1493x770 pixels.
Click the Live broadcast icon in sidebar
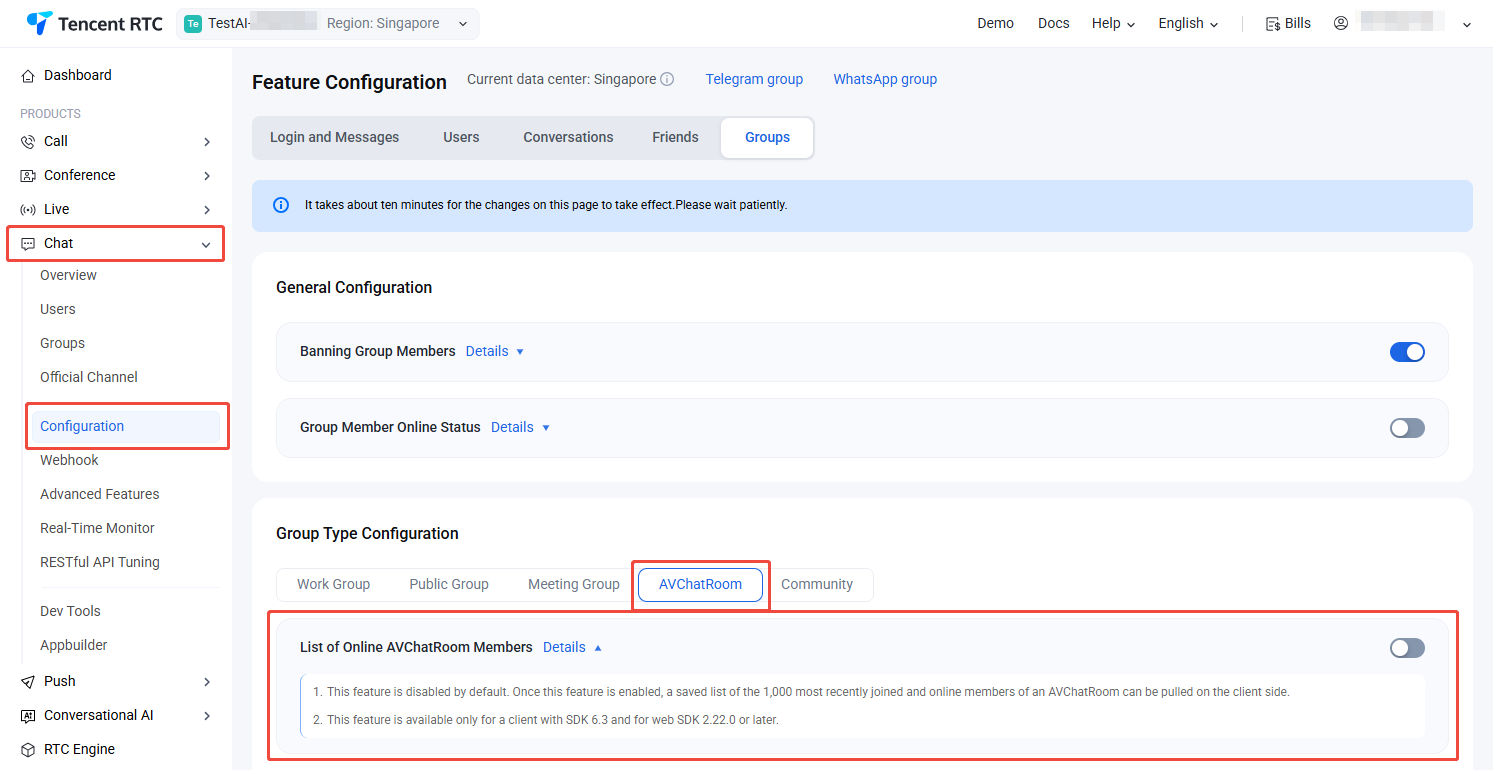click(x=28, y=210)
